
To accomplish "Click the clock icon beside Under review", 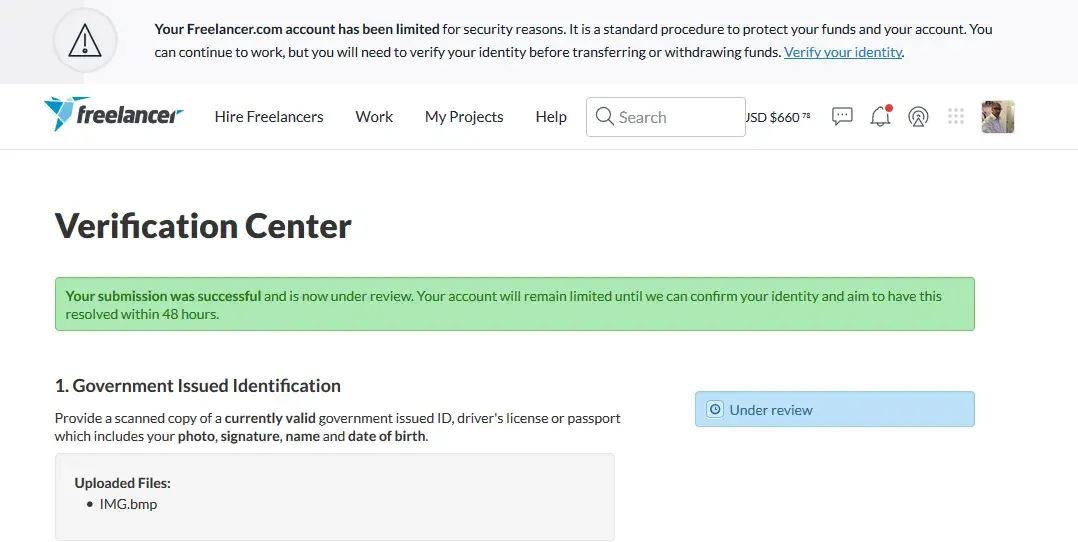I will coord(714,410).
